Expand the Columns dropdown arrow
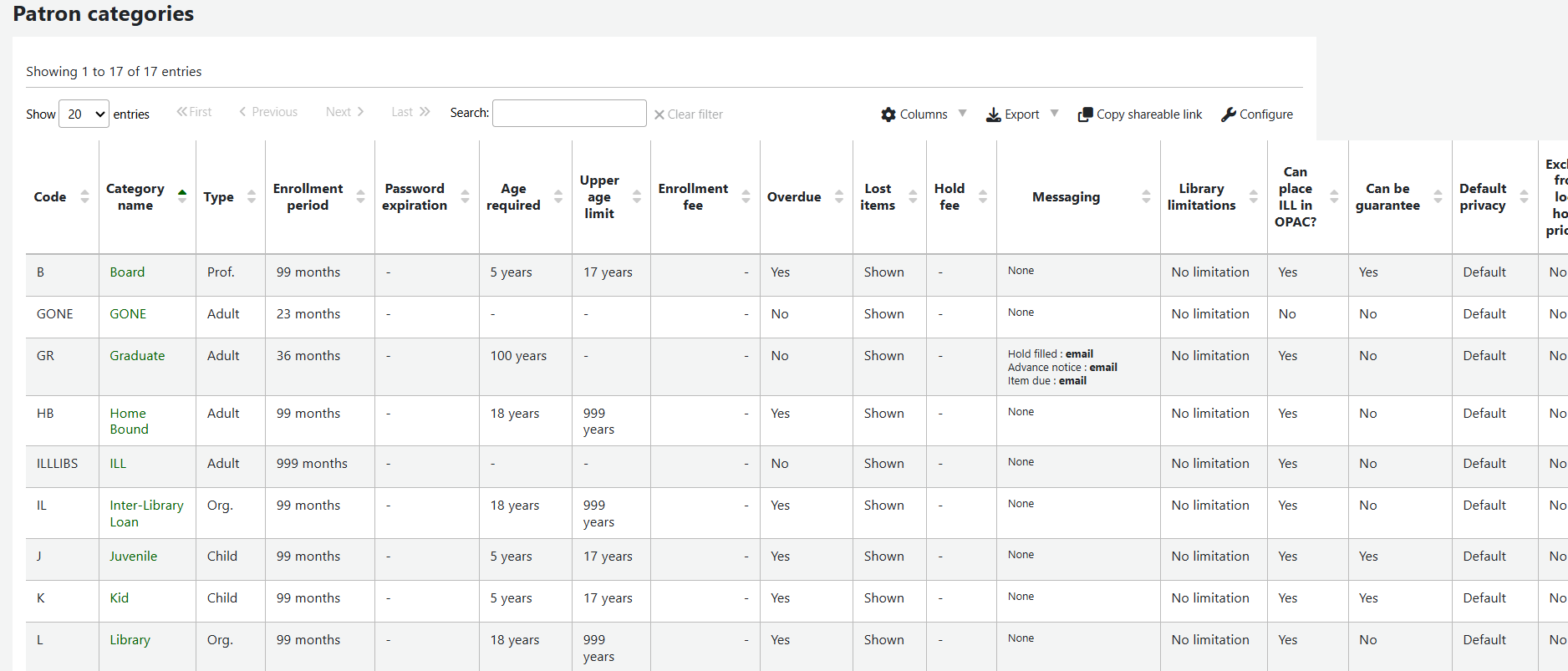This screenshot has height=671, width=1568. coord(962,114)
